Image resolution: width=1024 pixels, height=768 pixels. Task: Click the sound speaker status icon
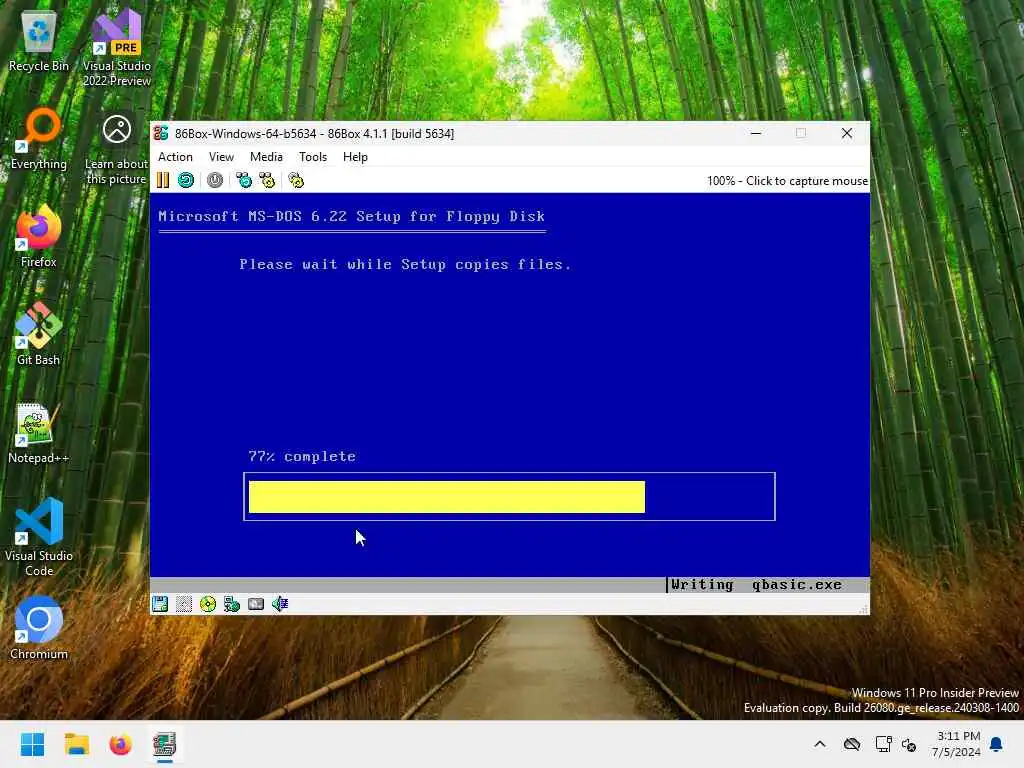[280, 604]
